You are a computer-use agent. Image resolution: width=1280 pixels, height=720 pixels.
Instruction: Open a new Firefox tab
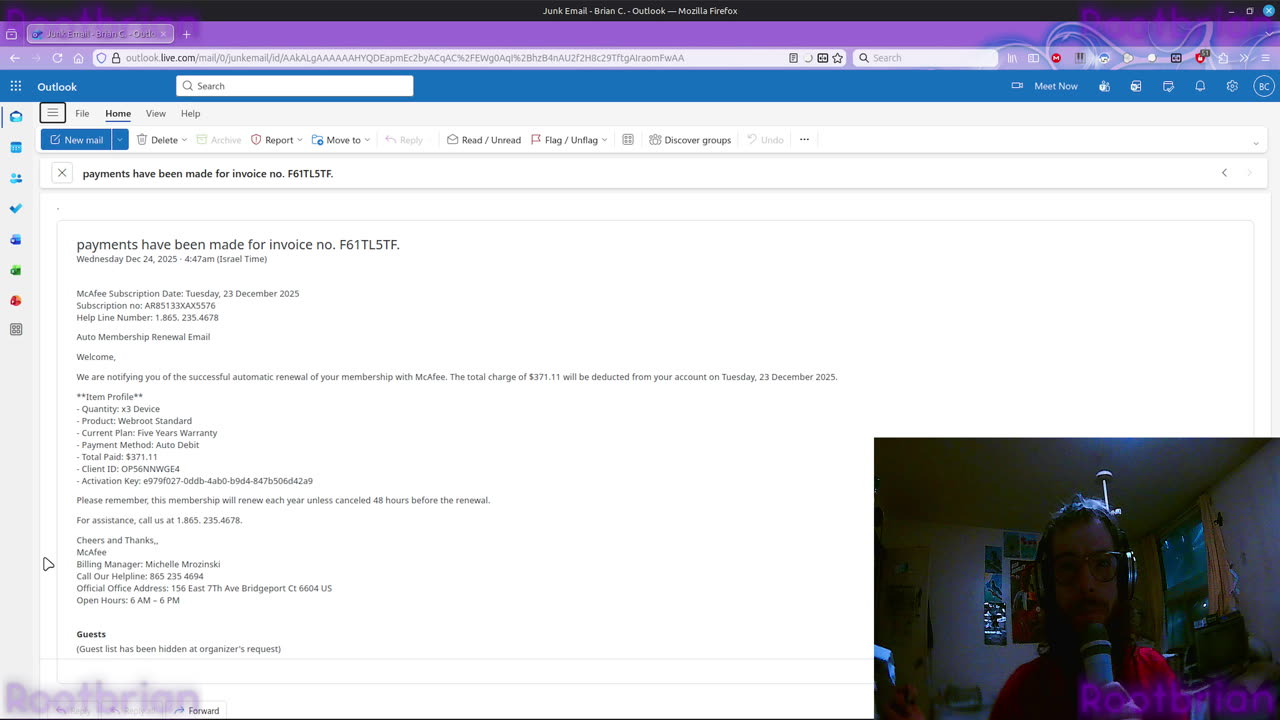click(186, 34)
